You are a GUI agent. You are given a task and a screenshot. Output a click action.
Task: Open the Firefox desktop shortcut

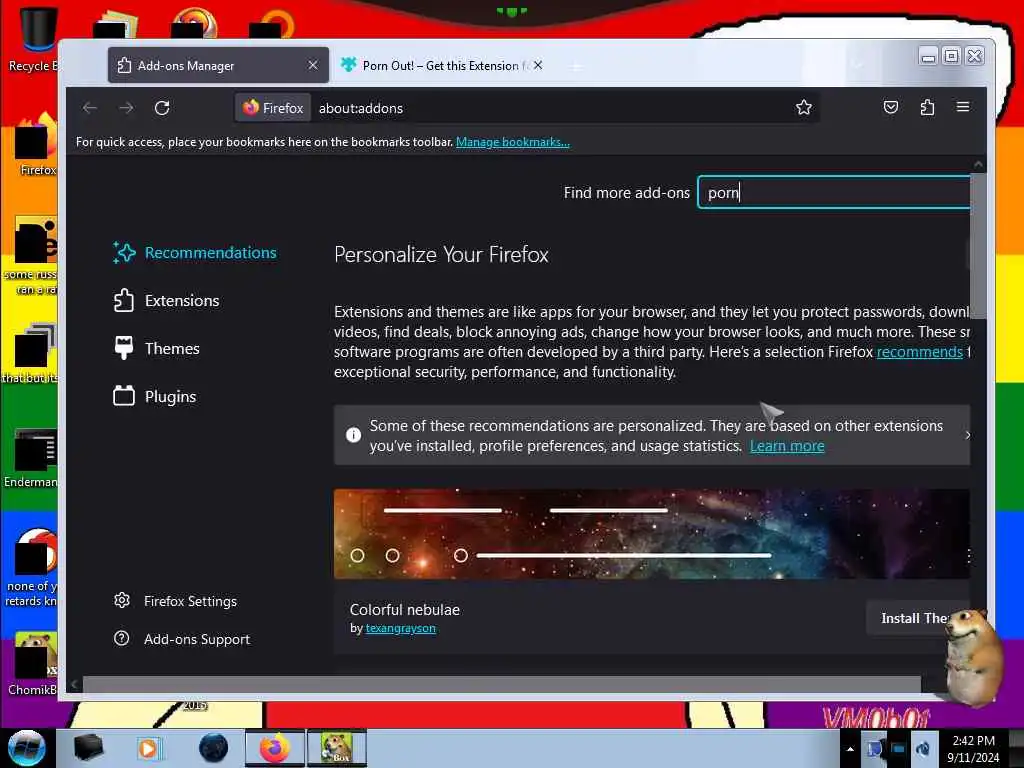click(x=36, y=145)
